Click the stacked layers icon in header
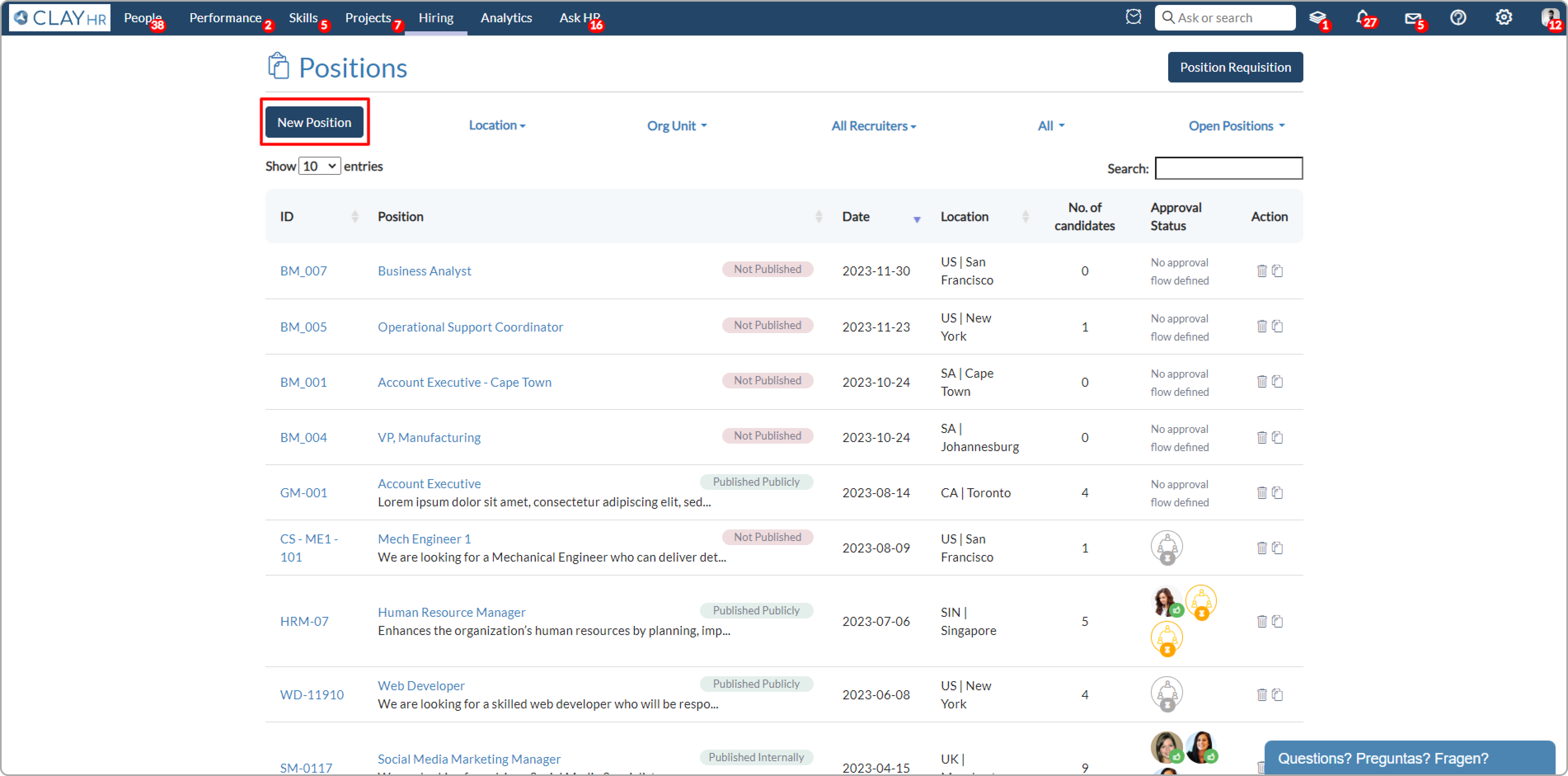Image resolution: width=1568 pixels, height=776 pixels. tap(1317, 17)
